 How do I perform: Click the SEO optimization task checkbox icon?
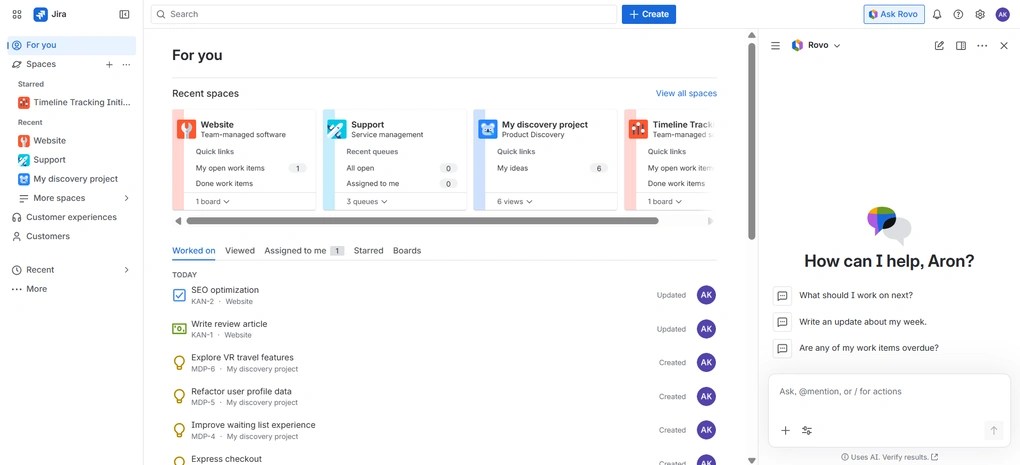[x=180, y=295]
